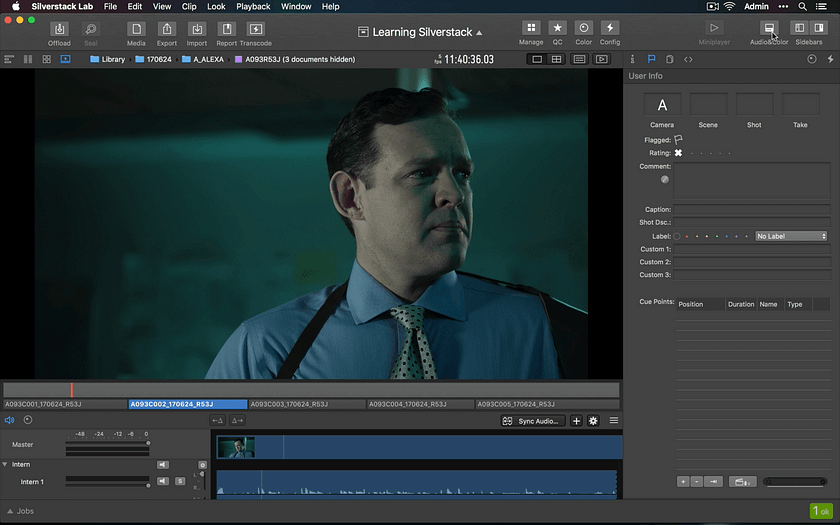Image resolution: width=840 pixels, height=525 pixels.
Task: Switch to grid collection view icon
Action: (x=47, y=59)
